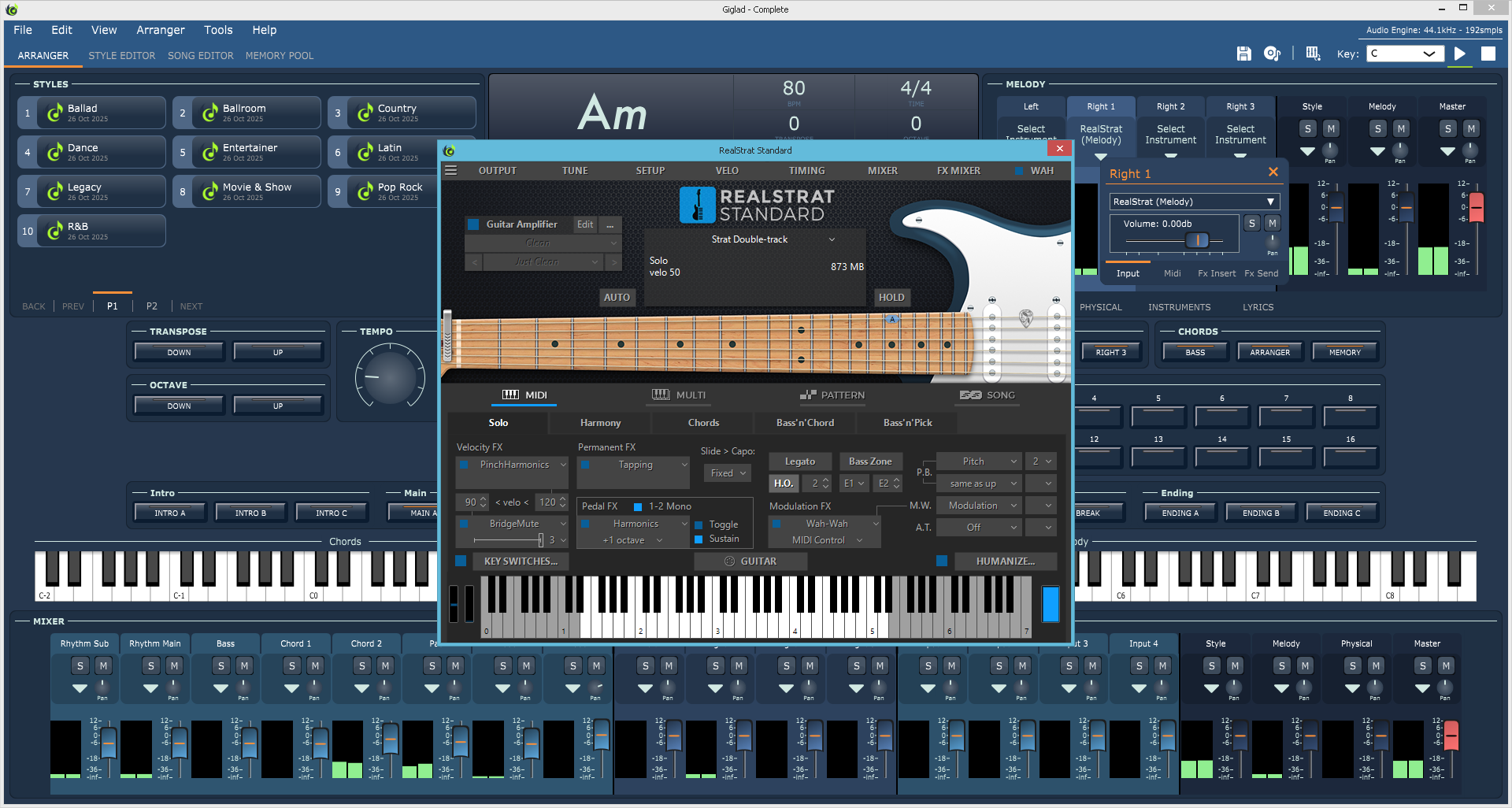The height and width of the screenshot is (808, 1512).
Task: Open the RealStrat hamburger menu
Action: point(451,170)
